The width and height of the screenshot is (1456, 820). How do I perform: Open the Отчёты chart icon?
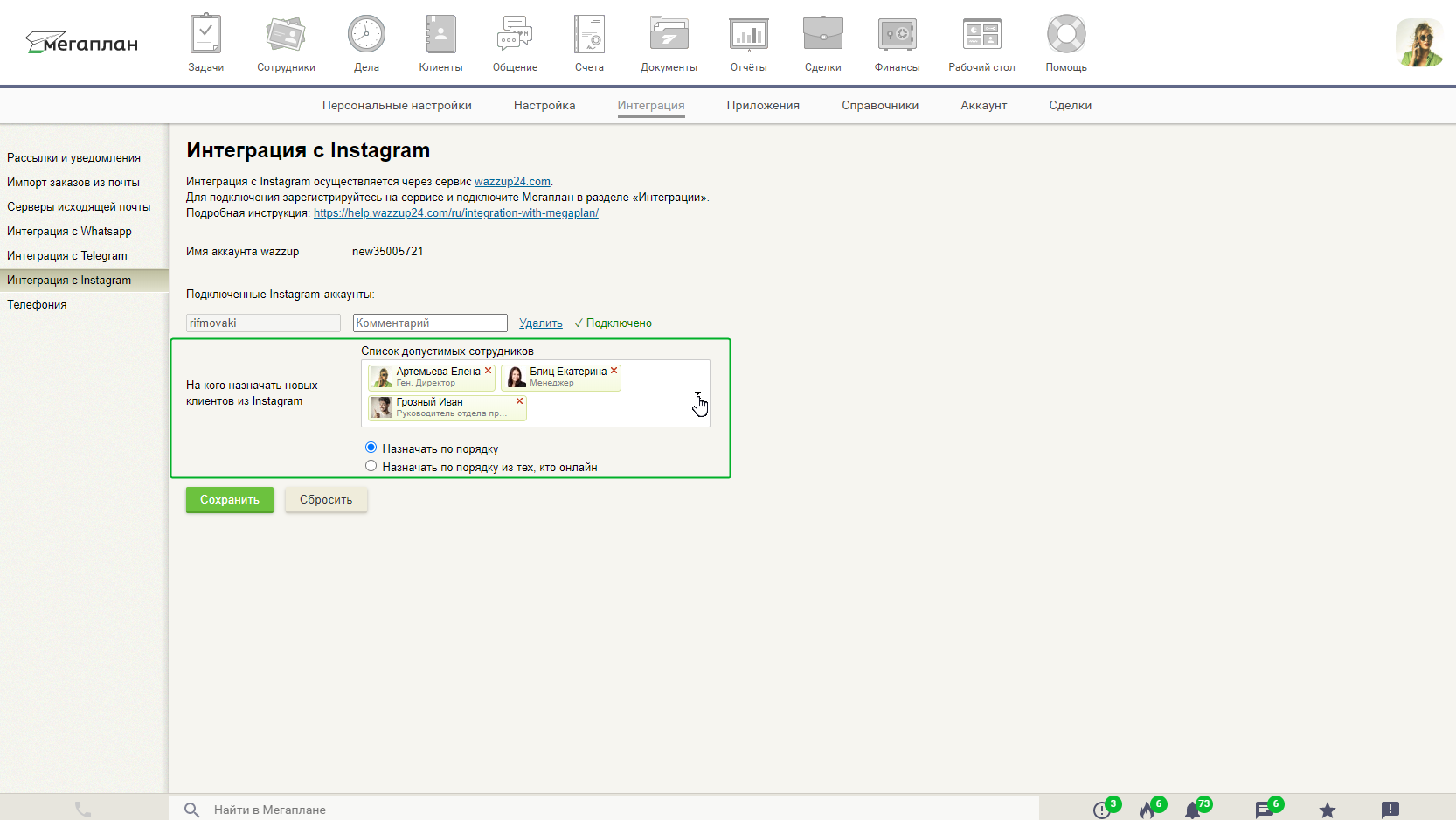pyautogui.click(x=749, y=35)
